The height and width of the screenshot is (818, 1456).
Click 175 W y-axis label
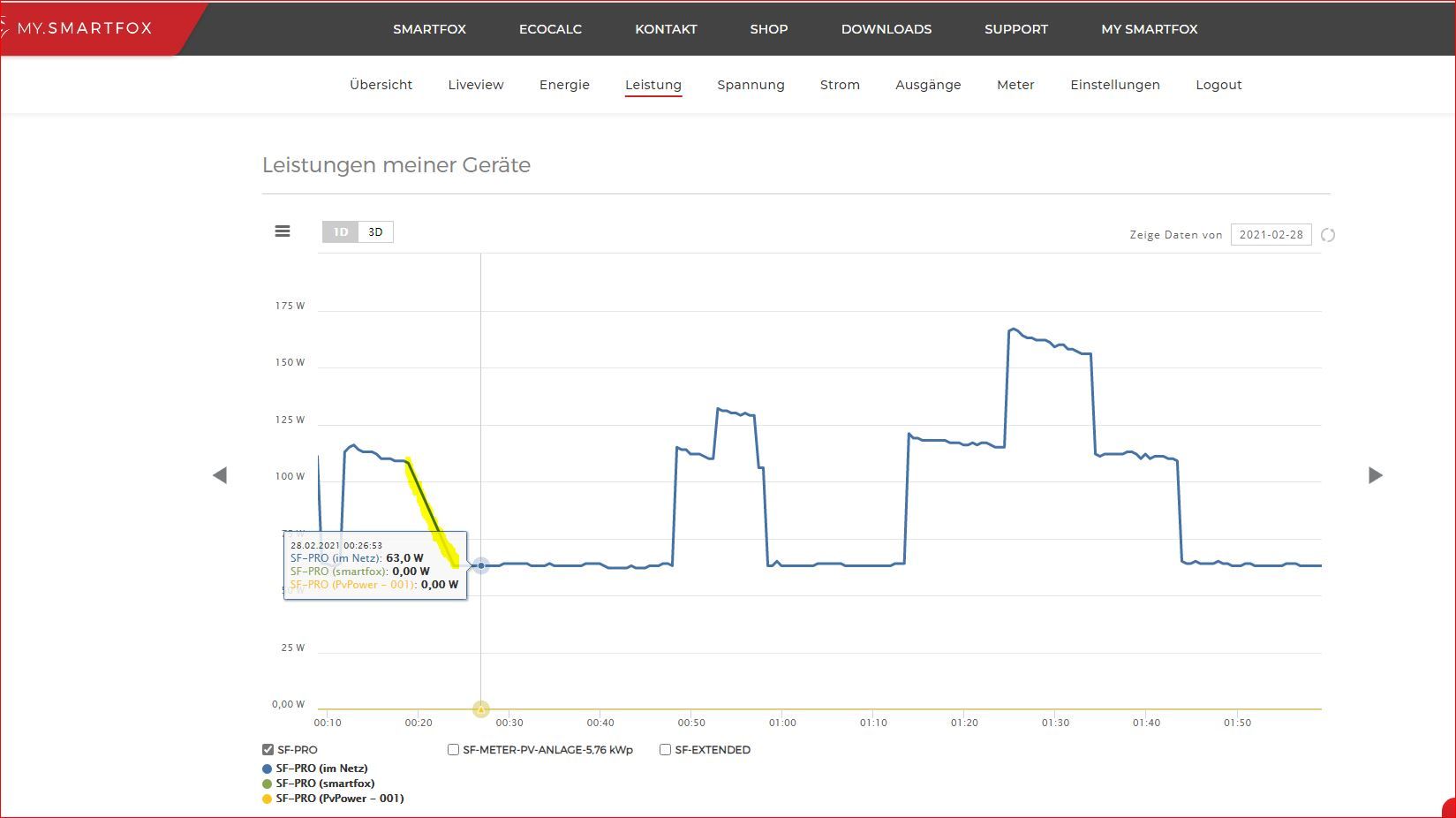[x=290, y=306]
